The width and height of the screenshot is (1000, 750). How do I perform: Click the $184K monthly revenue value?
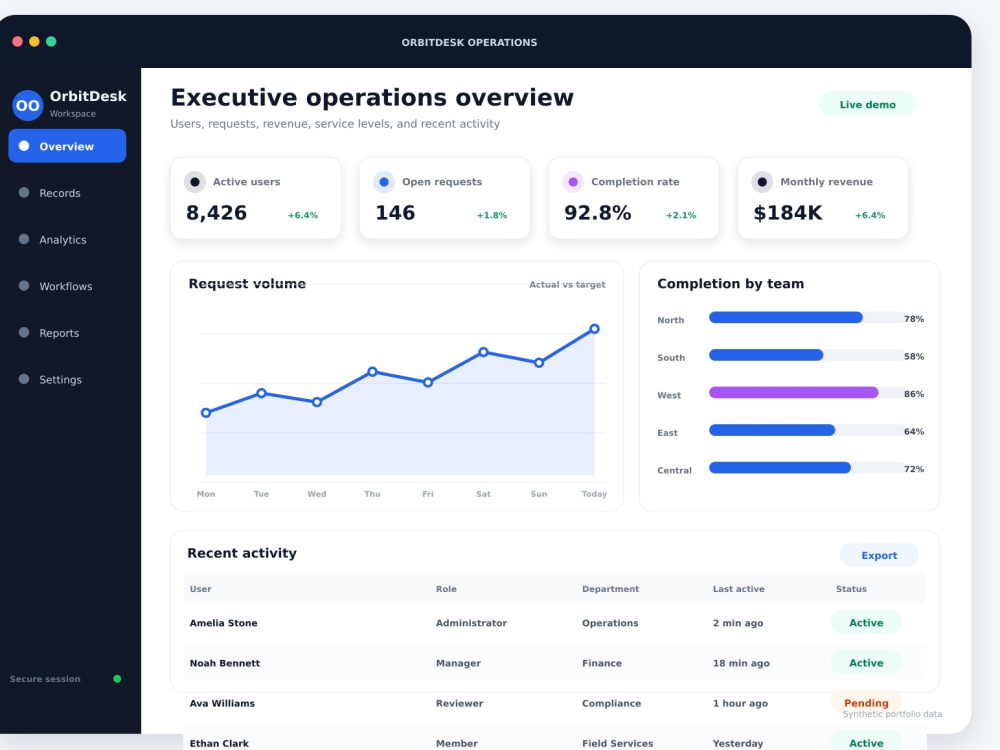[x=788, y=213]
